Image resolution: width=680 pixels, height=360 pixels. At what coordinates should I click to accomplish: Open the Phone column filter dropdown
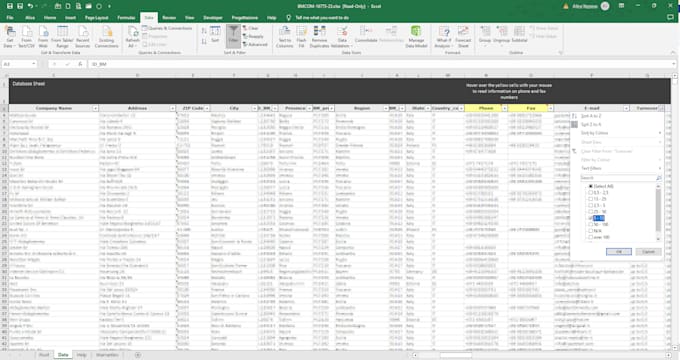[504, 108]
